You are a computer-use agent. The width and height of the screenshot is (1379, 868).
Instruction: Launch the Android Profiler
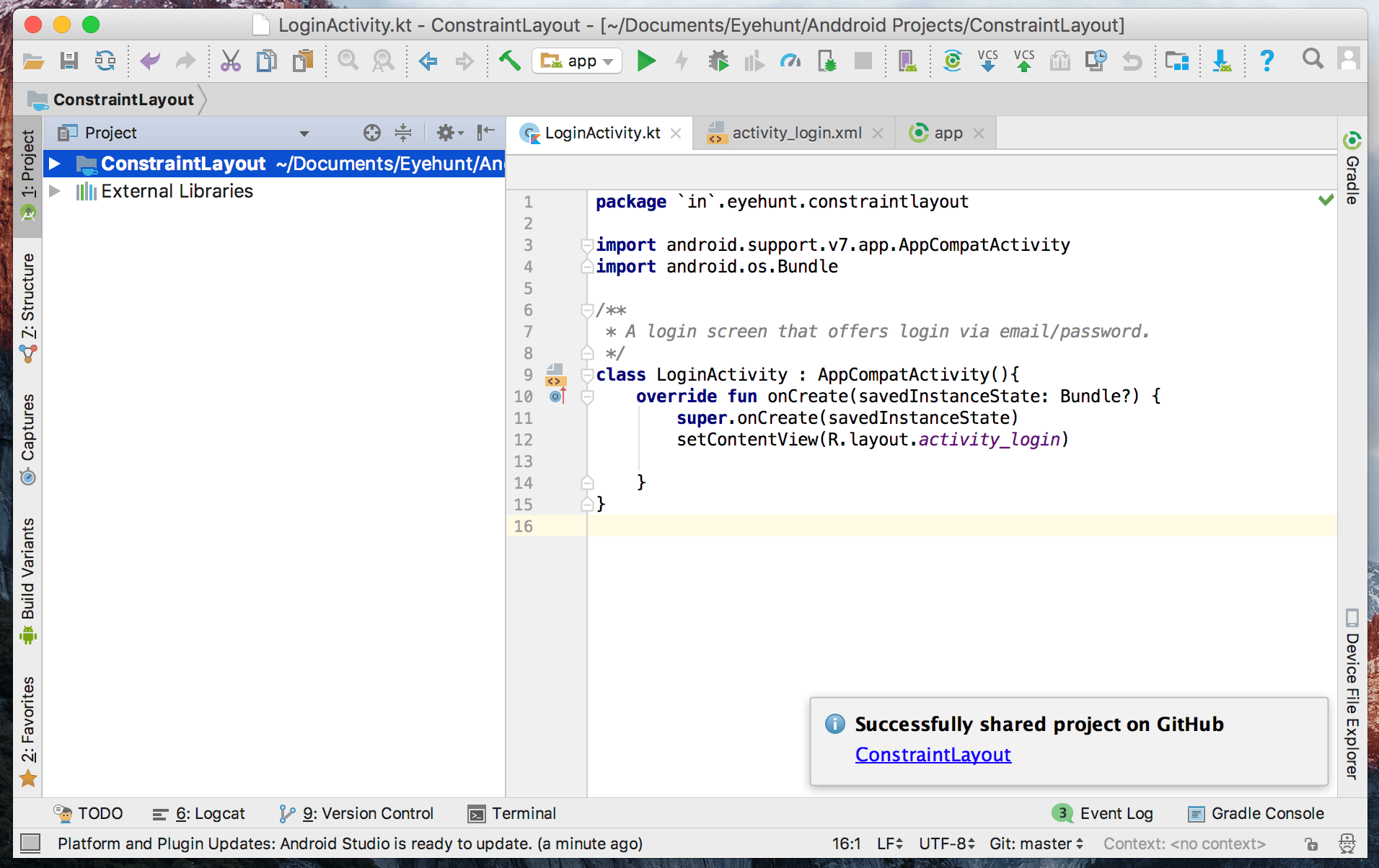790,61
